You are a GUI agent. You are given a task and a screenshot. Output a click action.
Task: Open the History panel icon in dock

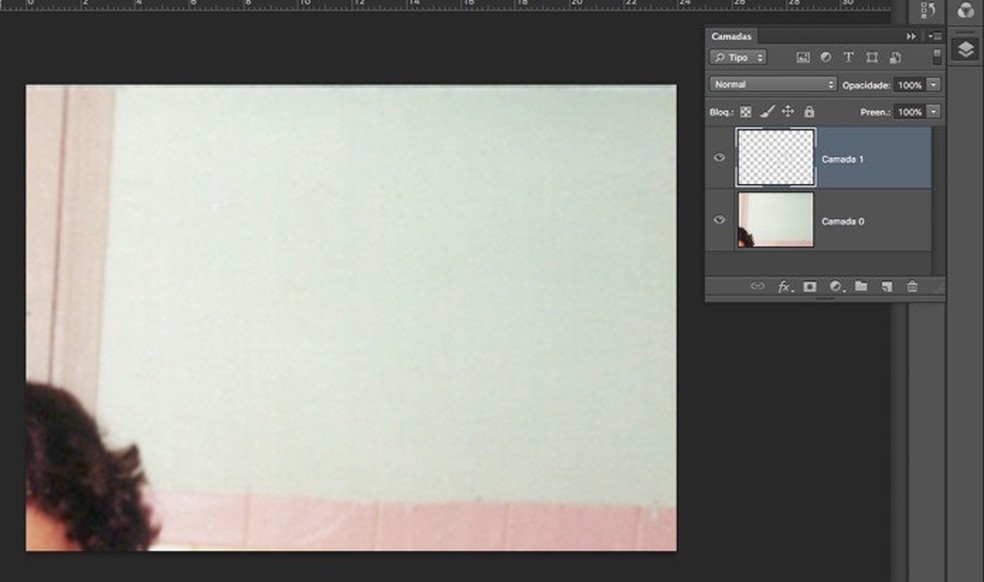928,10
